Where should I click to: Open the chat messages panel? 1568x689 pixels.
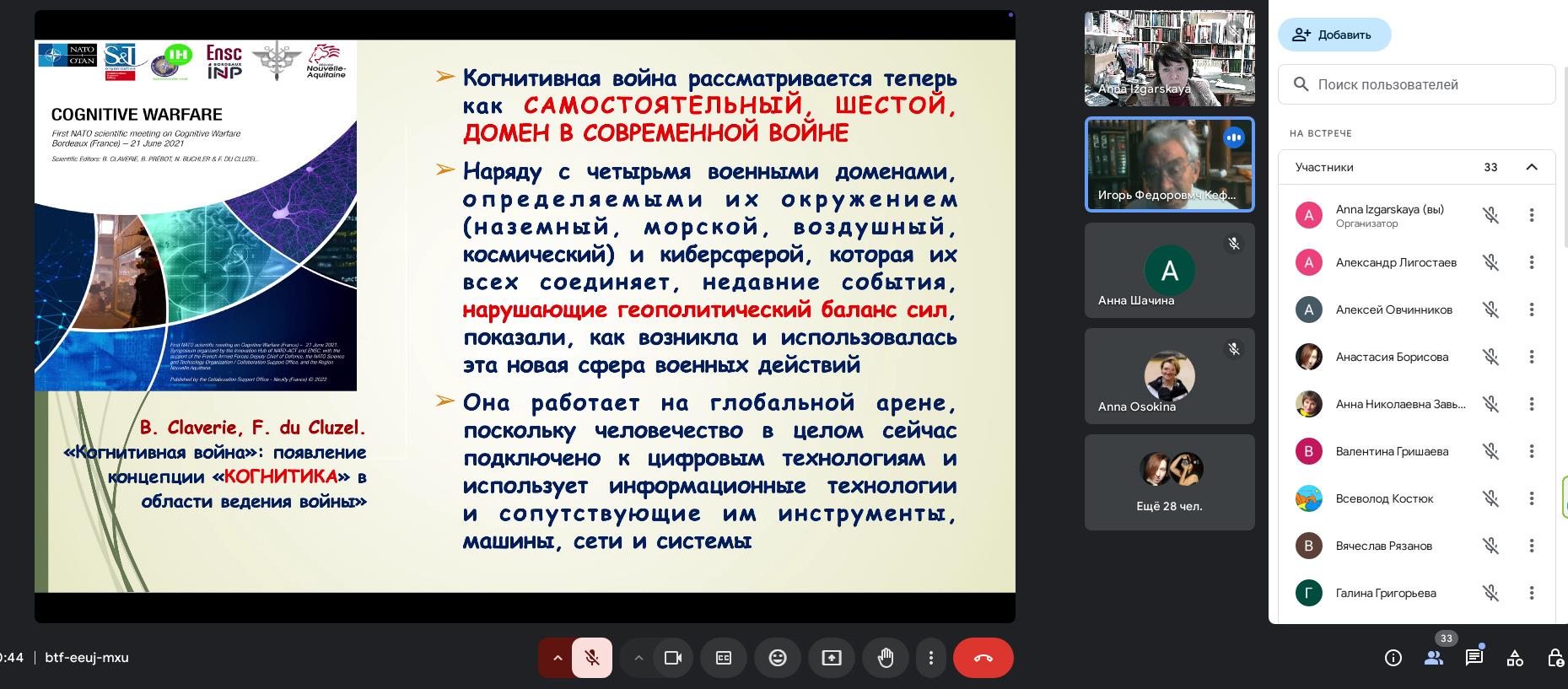(x=1474, y=658)
